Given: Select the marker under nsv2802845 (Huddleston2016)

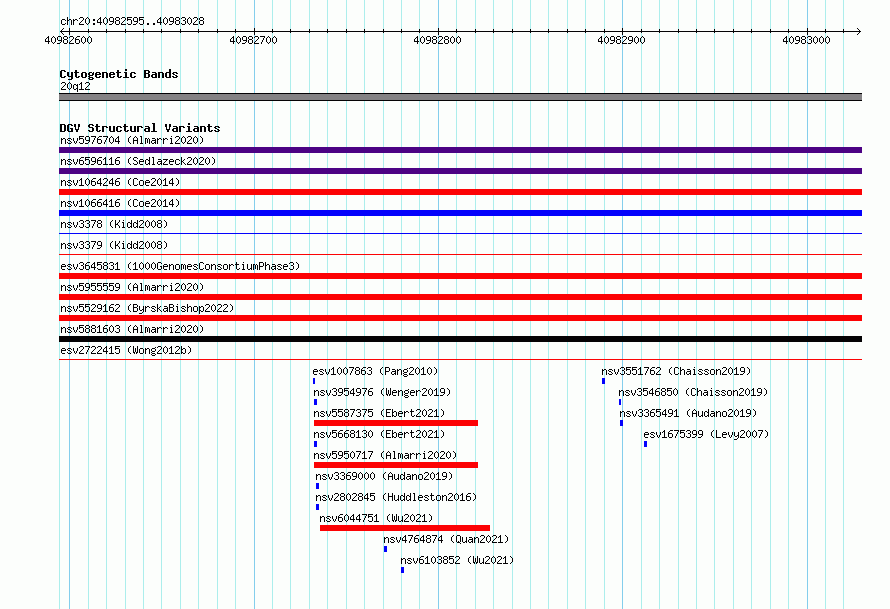Looking at the screenshot, I should pos(317,507).
